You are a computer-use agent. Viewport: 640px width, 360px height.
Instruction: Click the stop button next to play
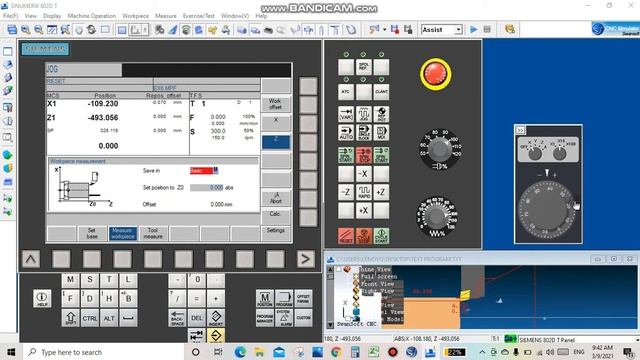click(x=487, y=29)
